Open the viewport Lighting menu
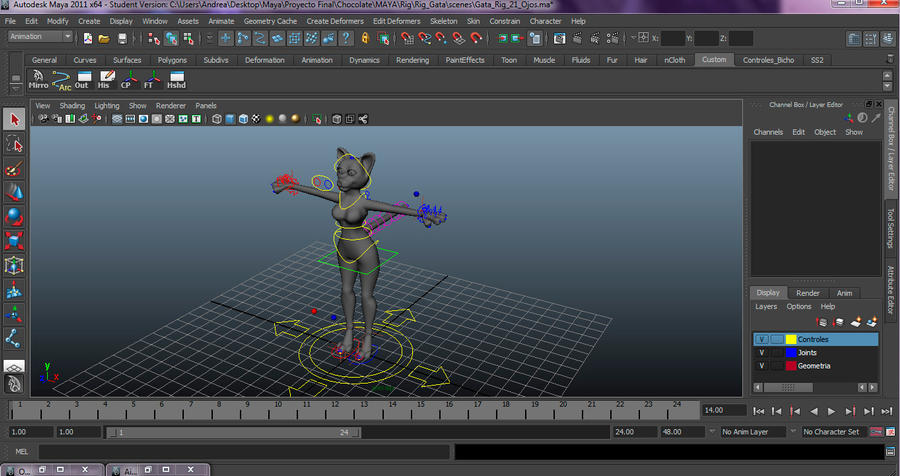 click(x=107, y=106)
